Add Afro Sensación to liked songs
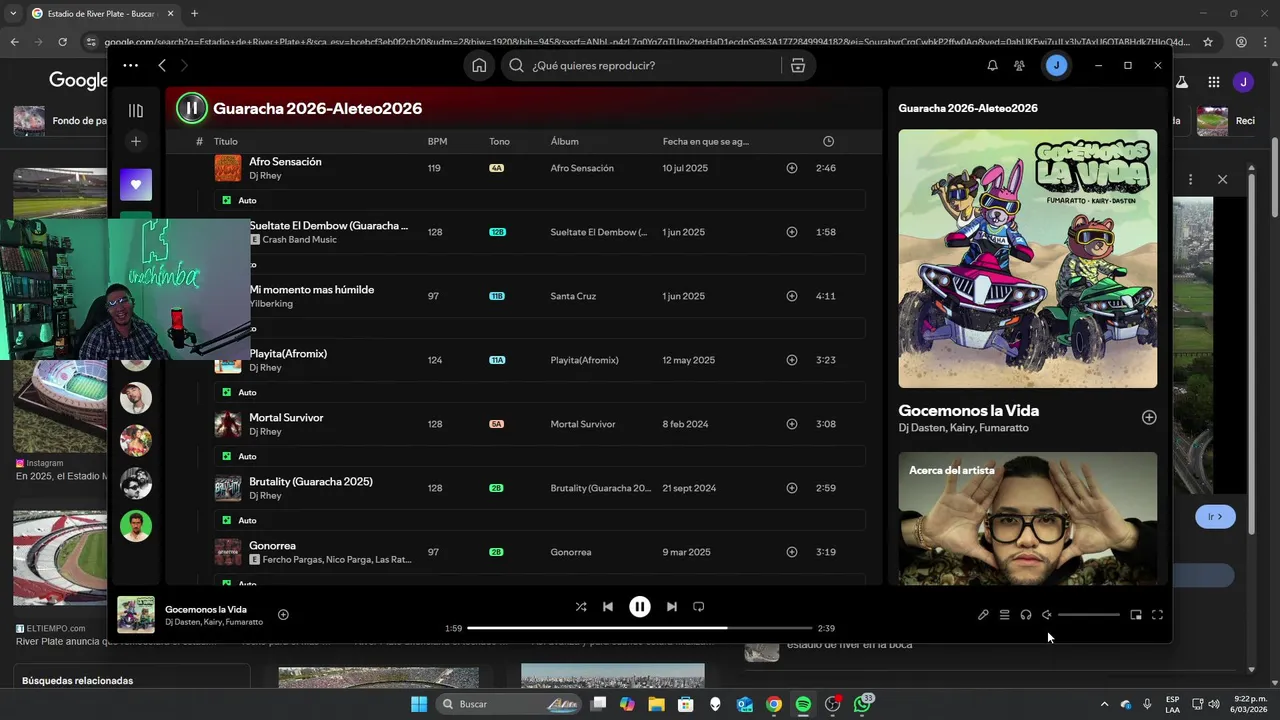Screen dimensions: 1280x720 (792, 168)
